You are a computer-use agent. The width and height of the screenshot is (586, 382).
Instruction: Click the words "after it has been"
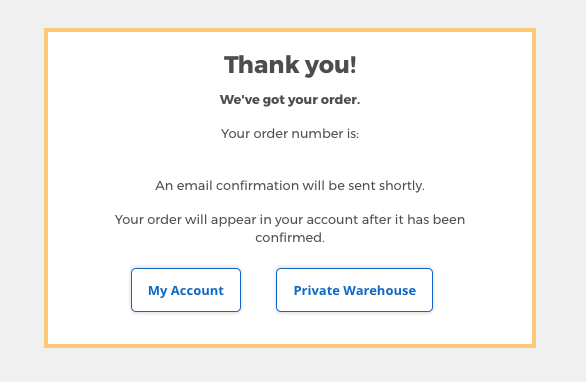point(413,219)
